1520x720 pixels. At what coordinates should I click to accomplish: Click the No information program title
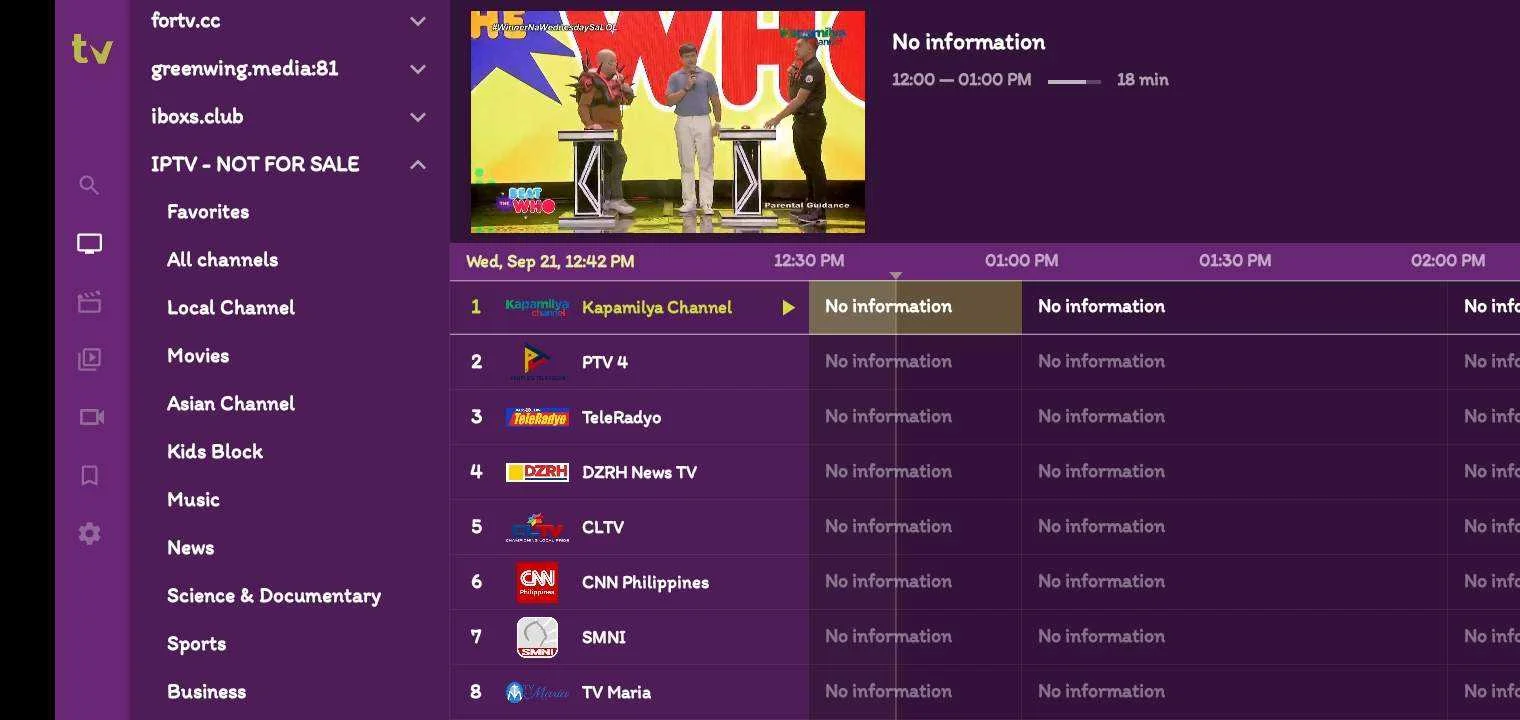pos(968,42)
